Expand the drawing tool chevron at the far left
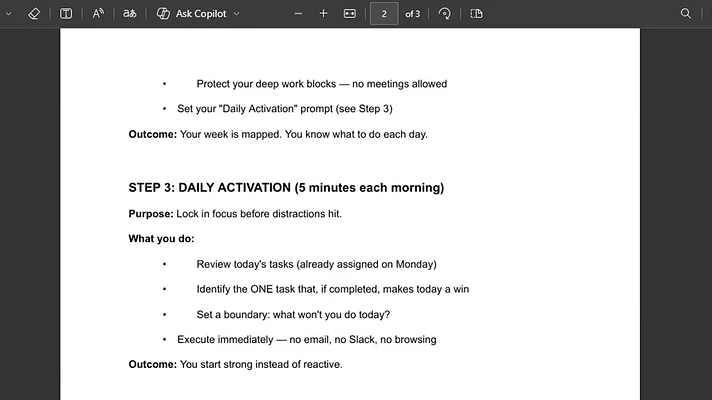This screenshot has height=400, width=712. point(8,14)
